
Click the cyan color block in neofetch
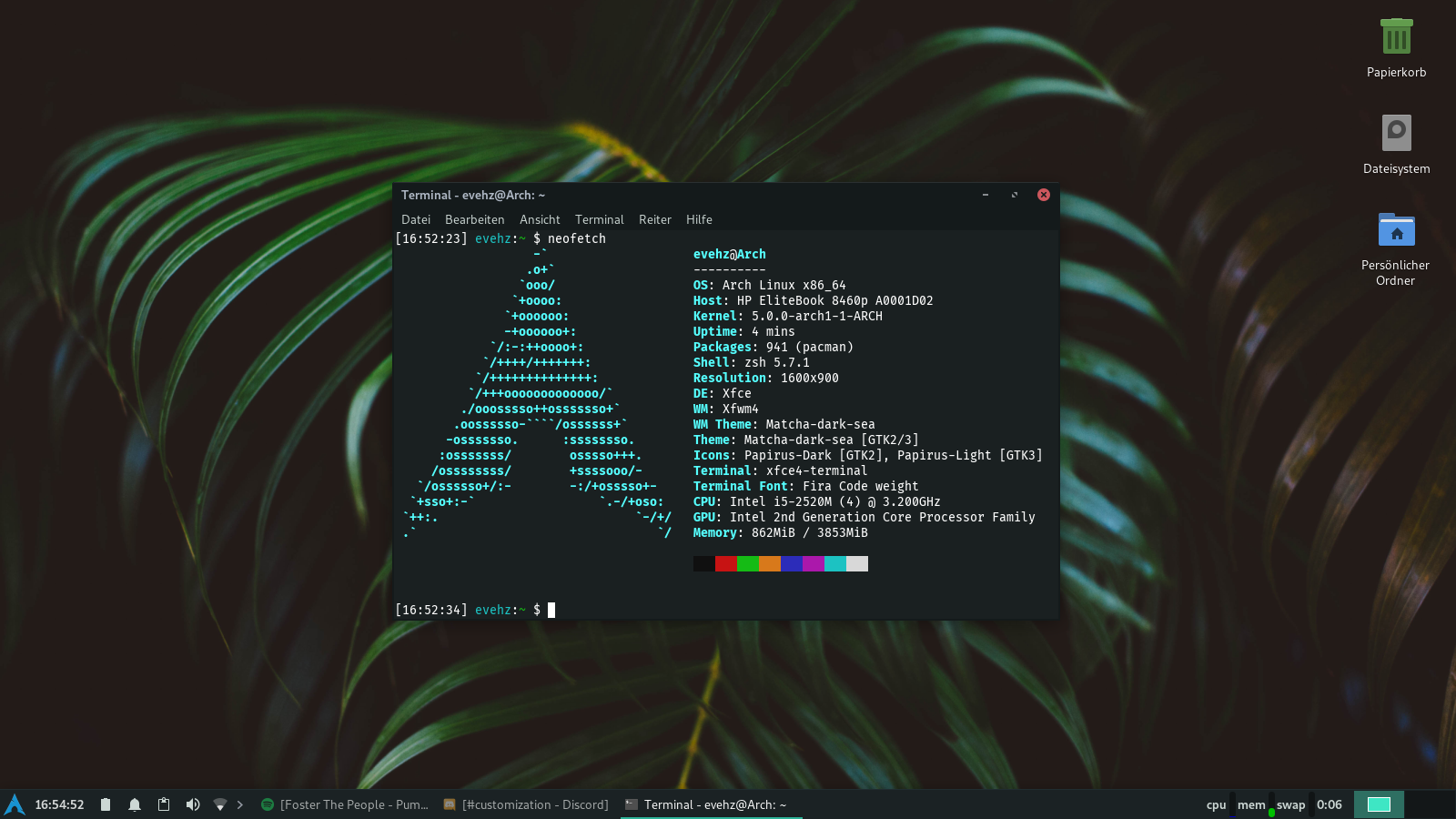(835, 563)
